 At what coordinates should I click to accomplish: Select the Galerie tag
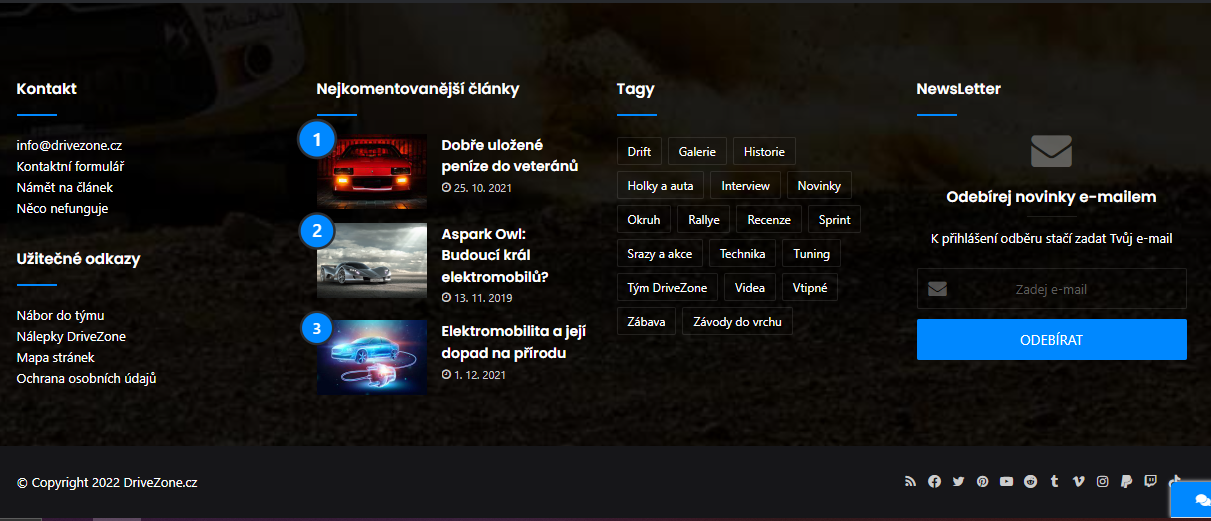(697, 151)
